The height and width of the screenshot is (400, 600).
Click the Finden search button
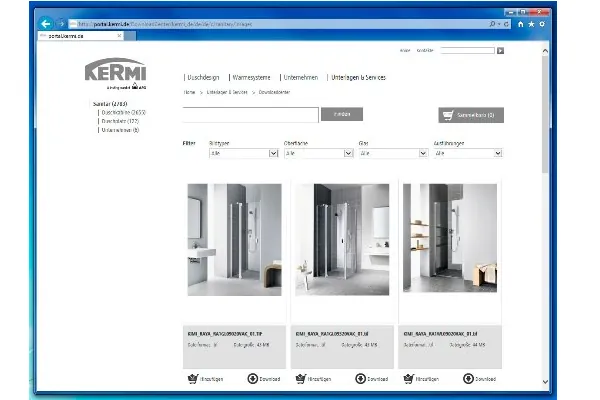click(x=341, y=115)
